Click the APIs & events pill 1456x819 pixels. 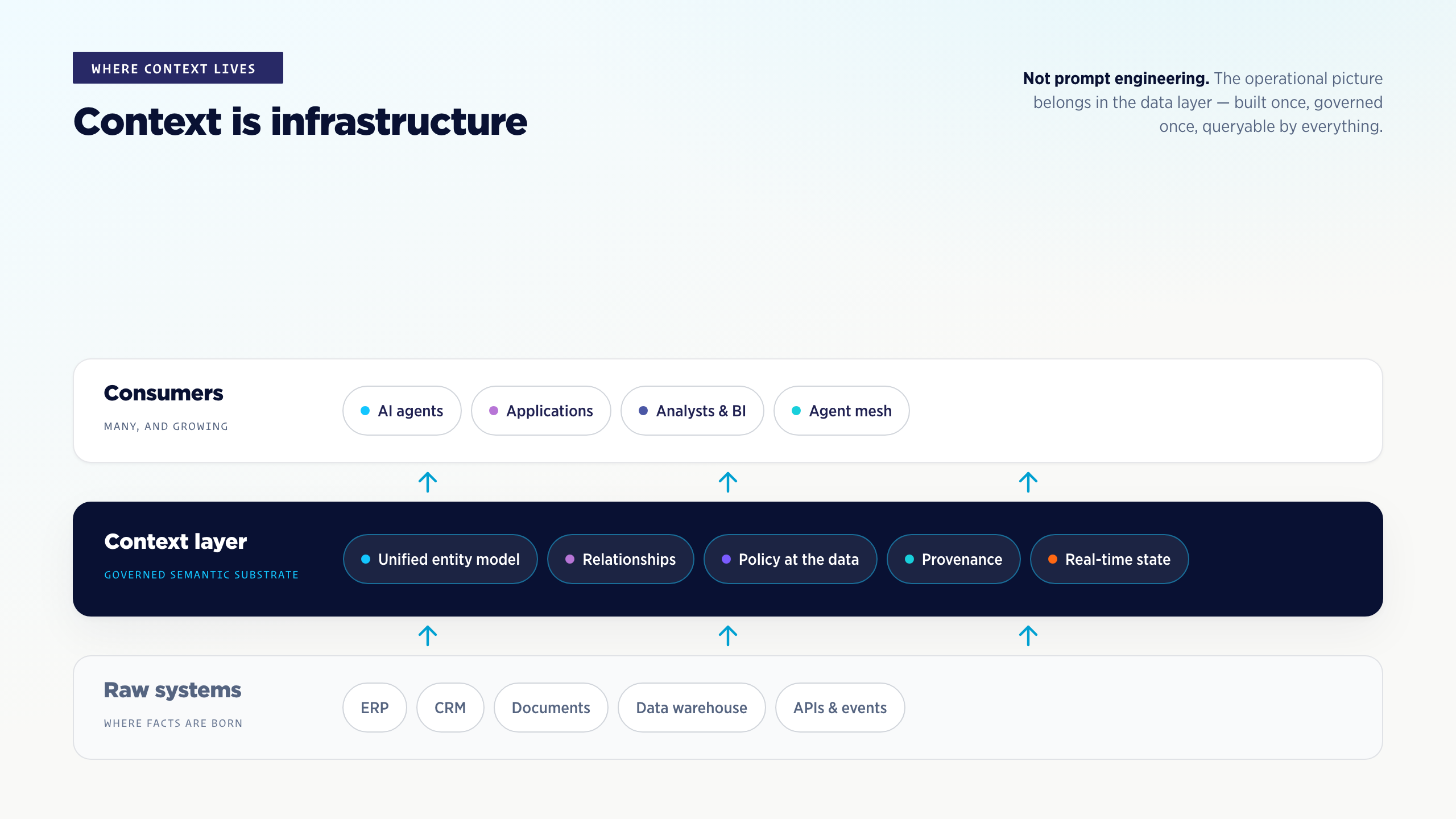[x=840, y=708]
